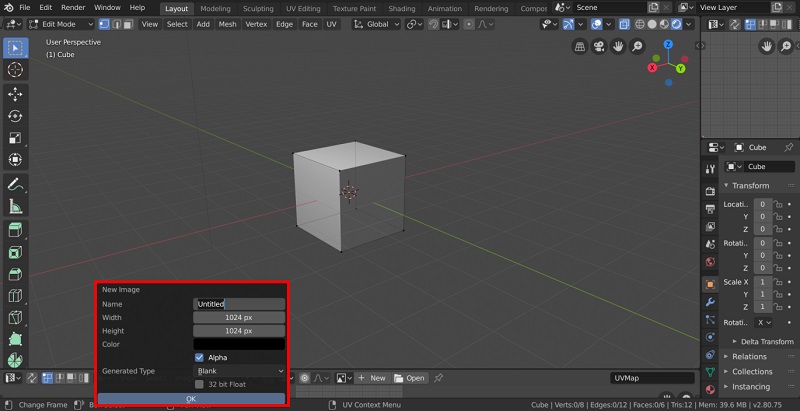This screenshot has width=800, height=411.
Task: Select the Move tool in the toolbar
Action: pos(15,93)
